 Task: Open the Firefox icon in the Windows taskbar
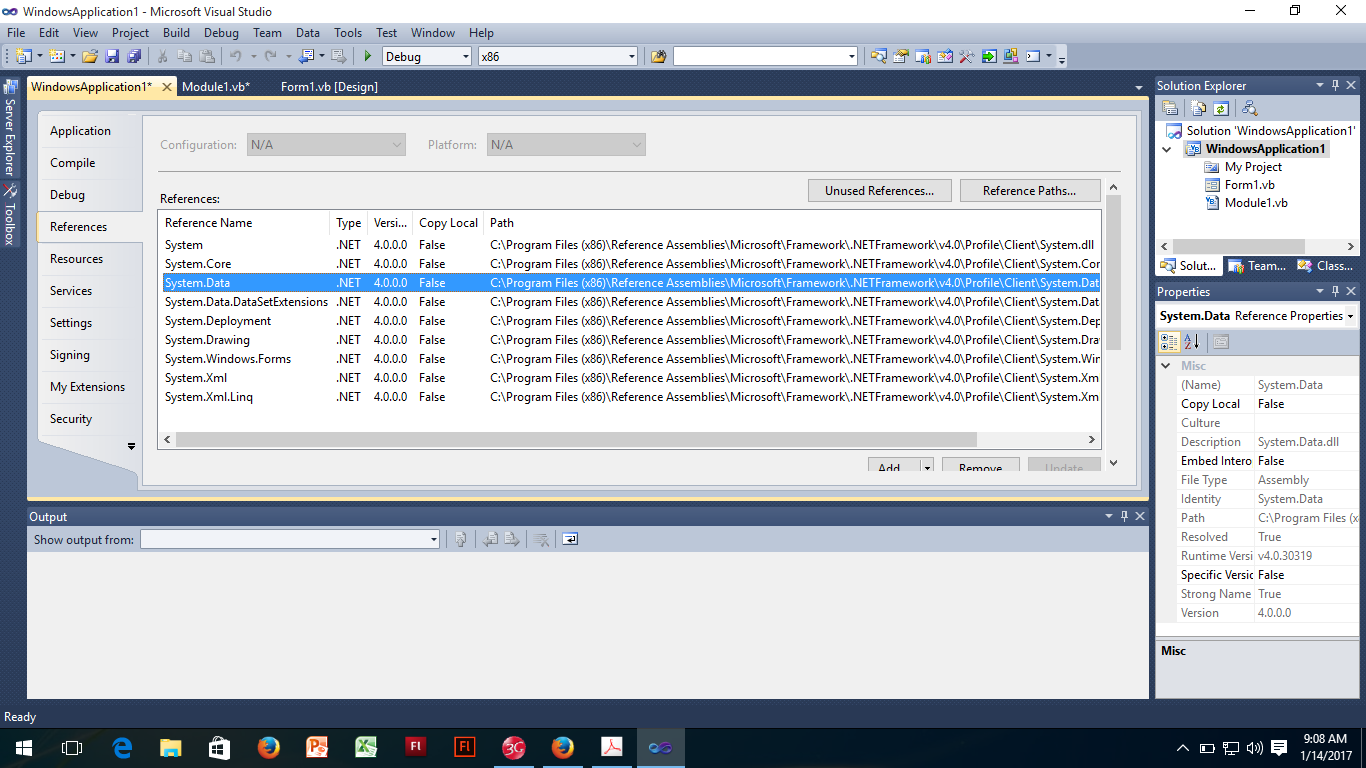(268, 747)
